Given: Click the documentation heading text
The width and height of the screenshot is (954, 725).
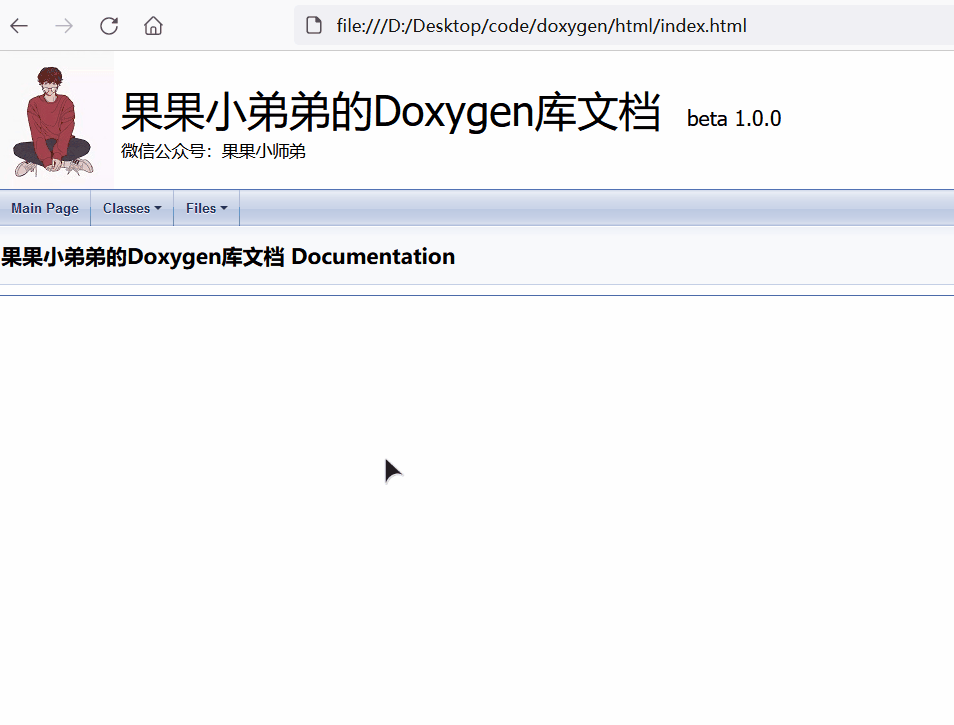Looking at the screenshot, I should (x=227, y=256).
